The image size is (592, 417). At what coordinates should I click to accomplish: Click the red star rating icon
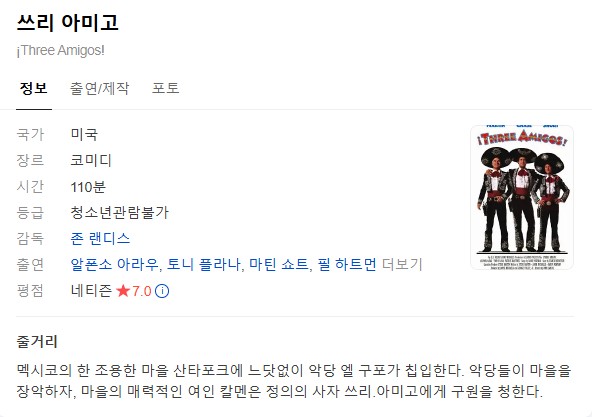[123, 291]
